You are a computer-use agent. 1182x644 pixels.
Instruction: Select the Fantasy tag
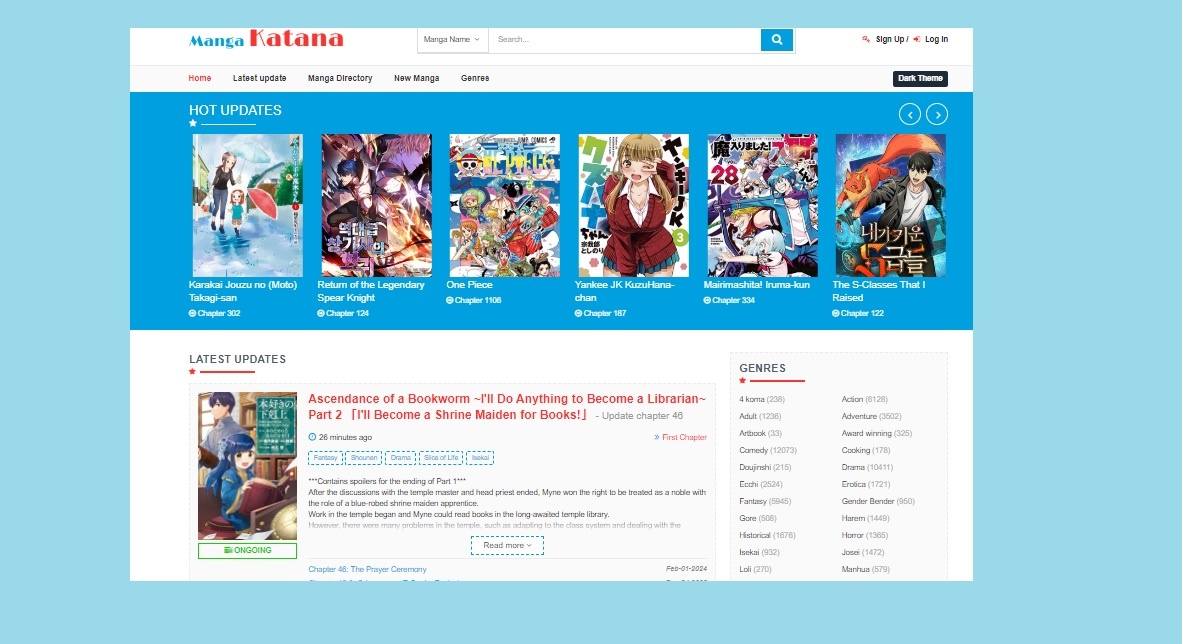pyautogui.click(x=326, y=458)
